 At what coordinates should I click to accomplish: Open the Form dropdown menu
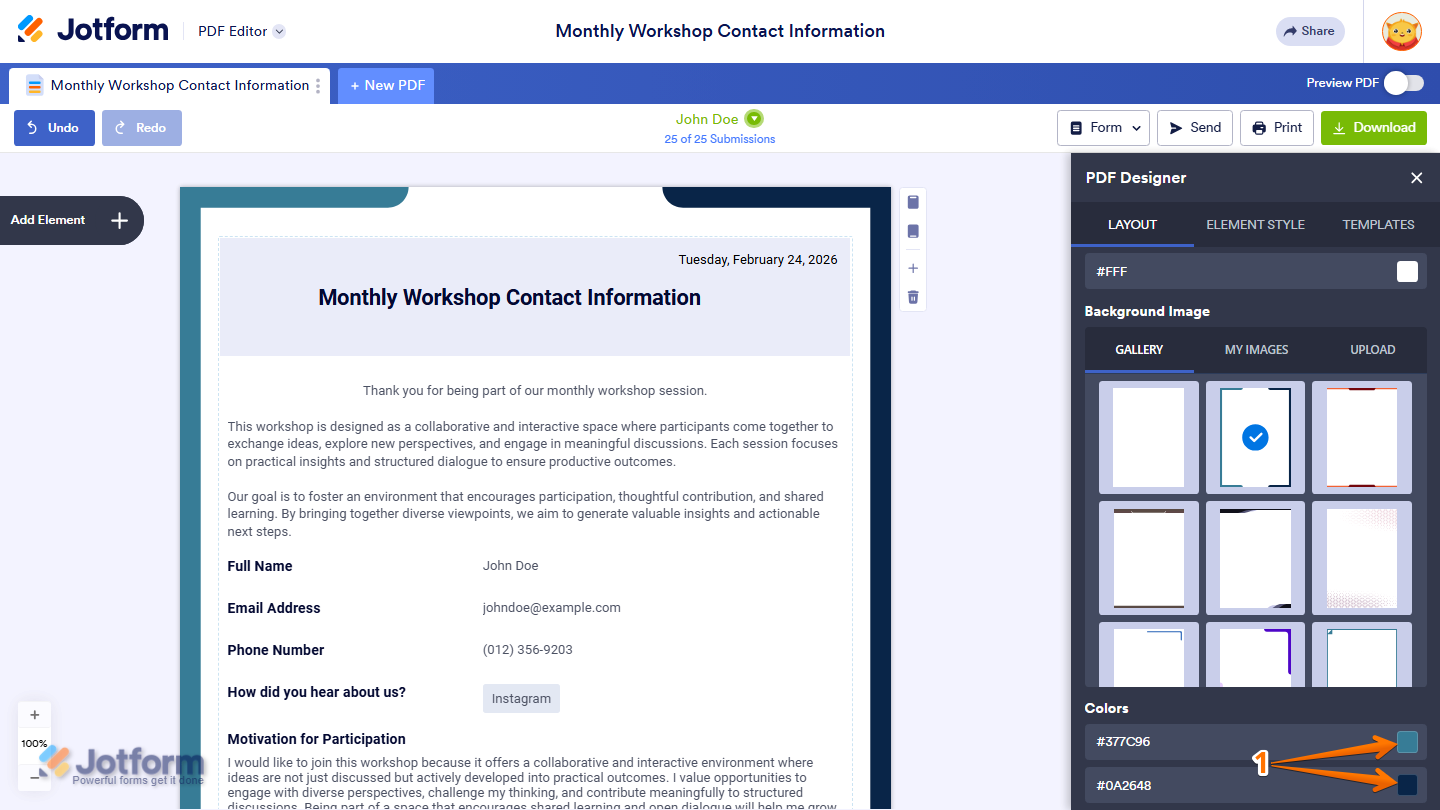point(1103,127)
